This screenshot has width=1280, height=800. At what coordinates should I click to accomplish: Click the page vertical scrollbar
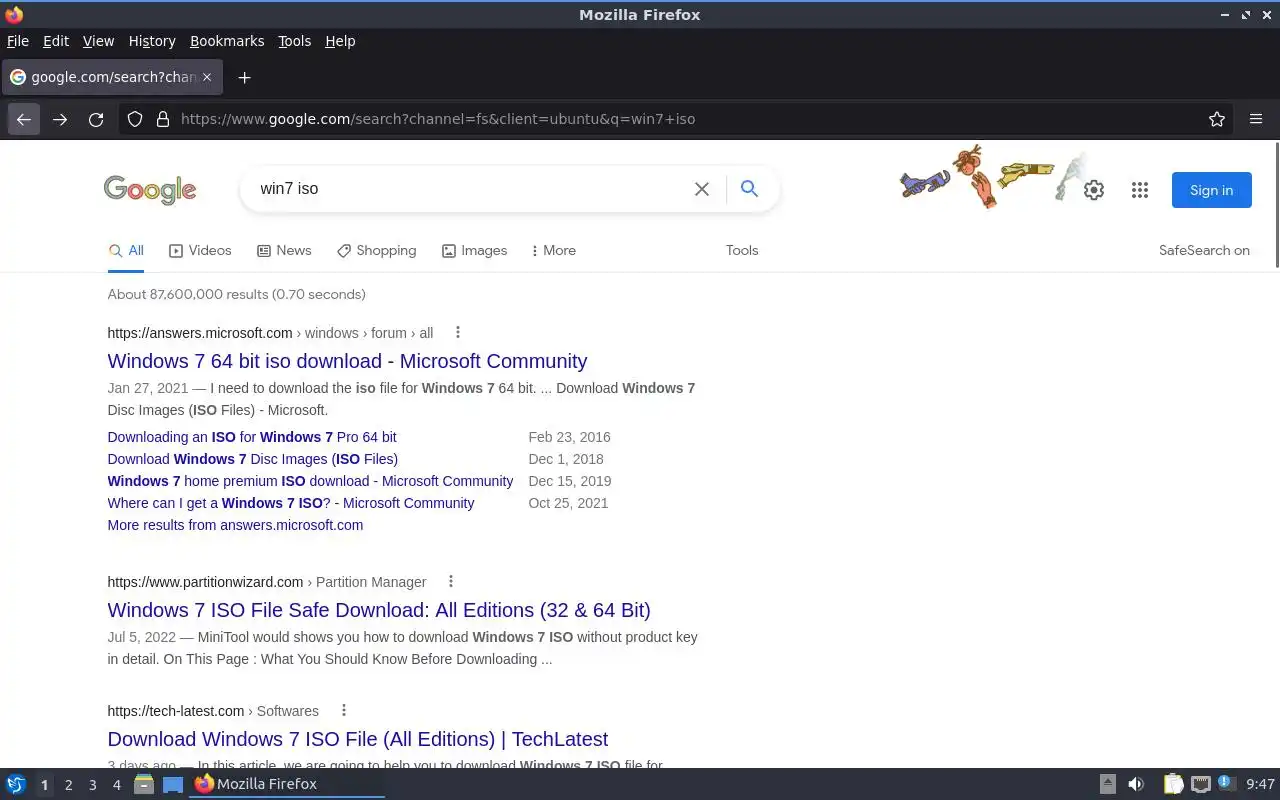click(1275, 205)
